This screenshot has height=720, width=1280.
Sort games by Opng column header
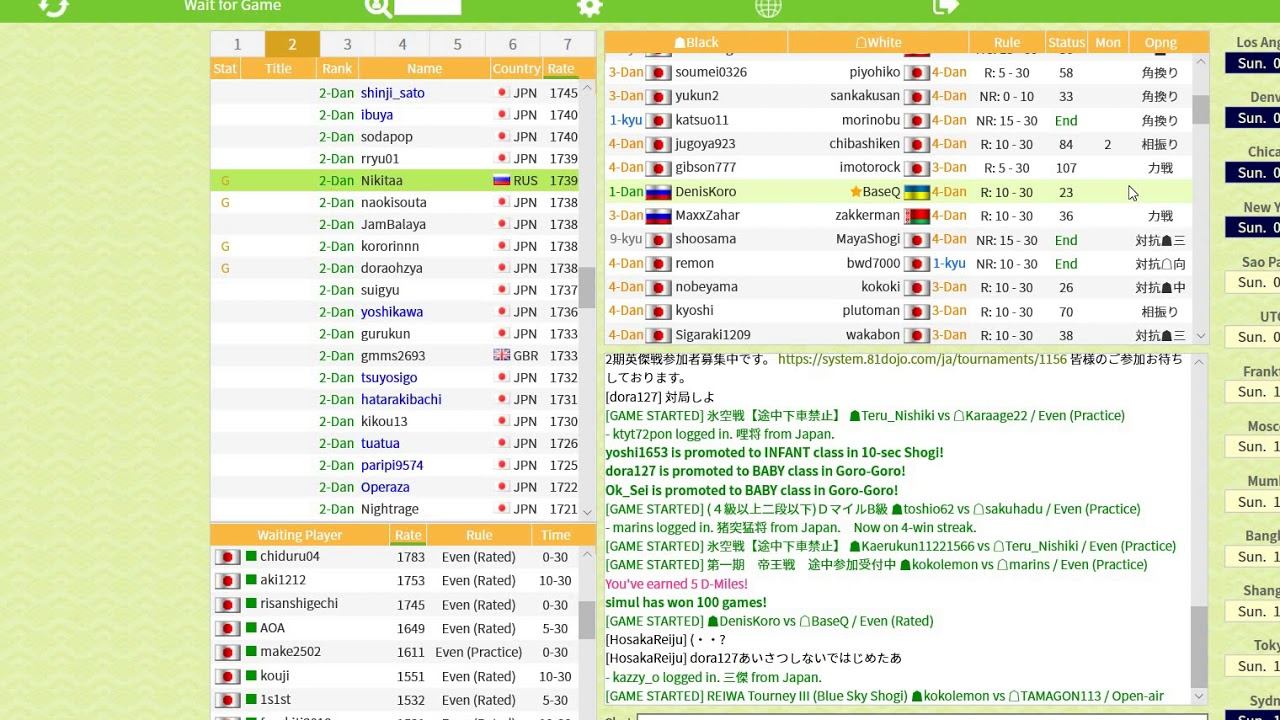pos(1160,42)
